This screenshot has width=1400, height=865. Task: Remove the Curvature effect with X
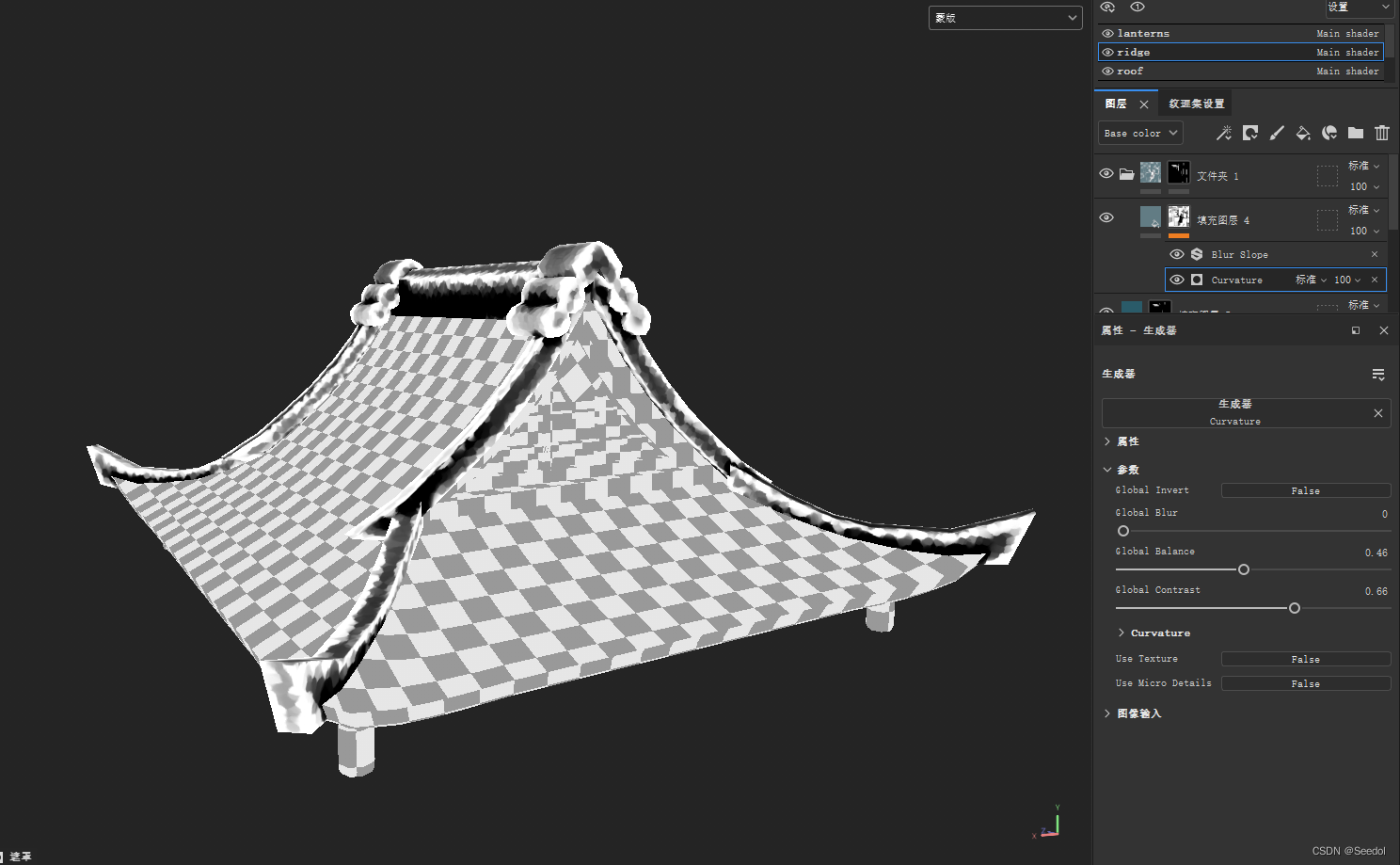(x=1375, y=280)
